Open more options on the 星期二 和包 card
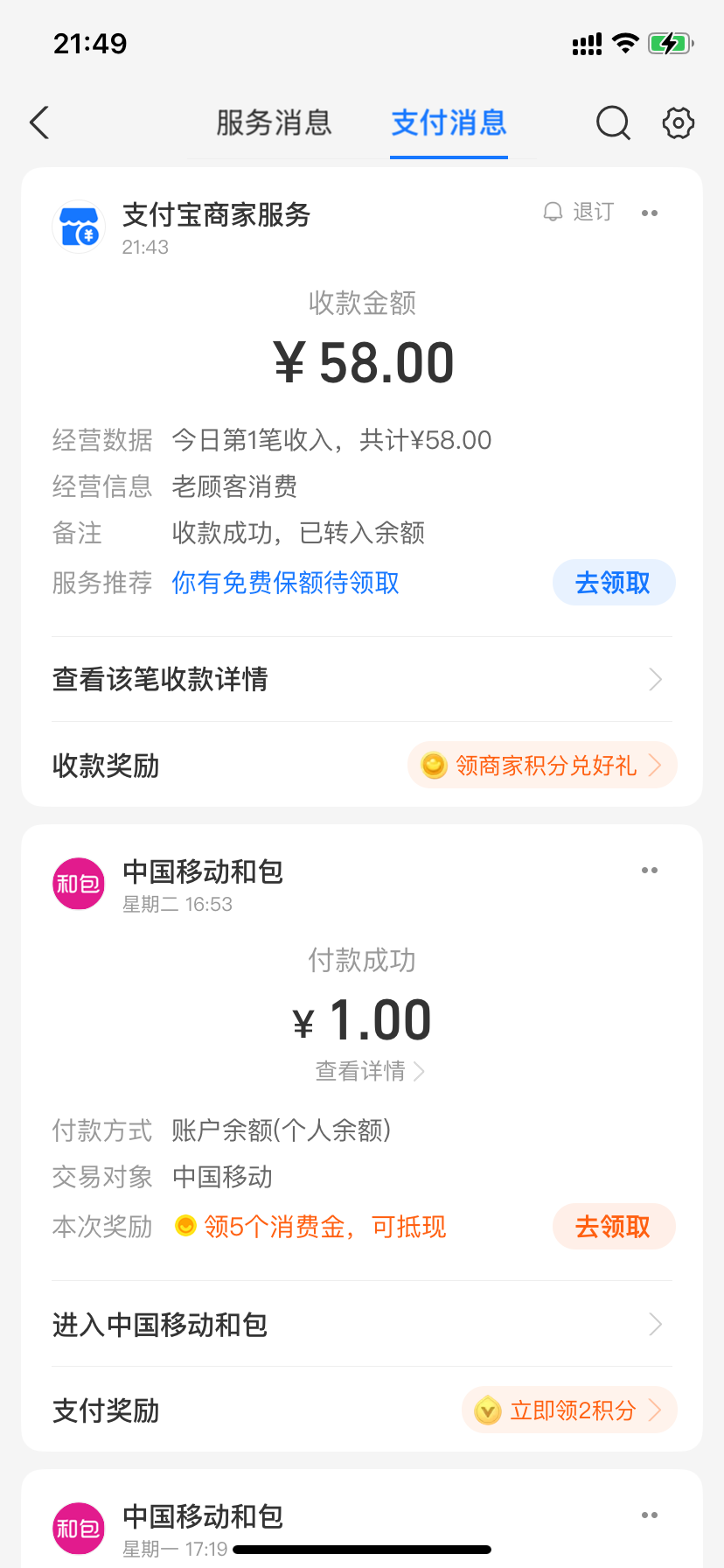The image size is (724, 1568). [x=649, y=870]
